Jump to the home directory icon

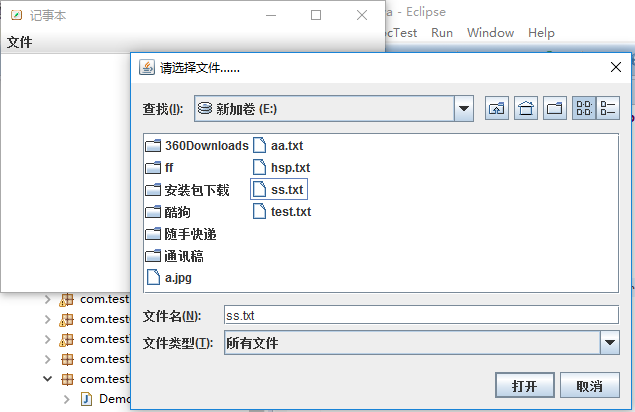coord(526,108)
